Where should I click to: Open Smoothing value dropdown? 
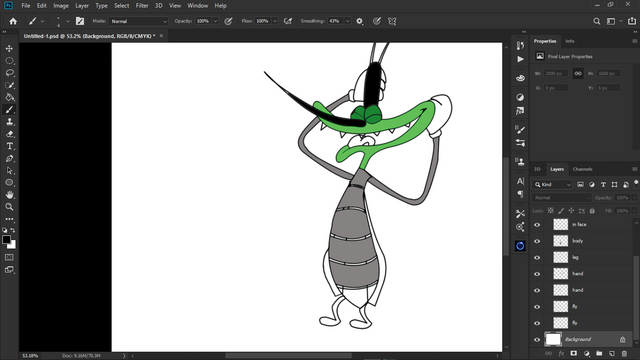(x=347, y=21)
